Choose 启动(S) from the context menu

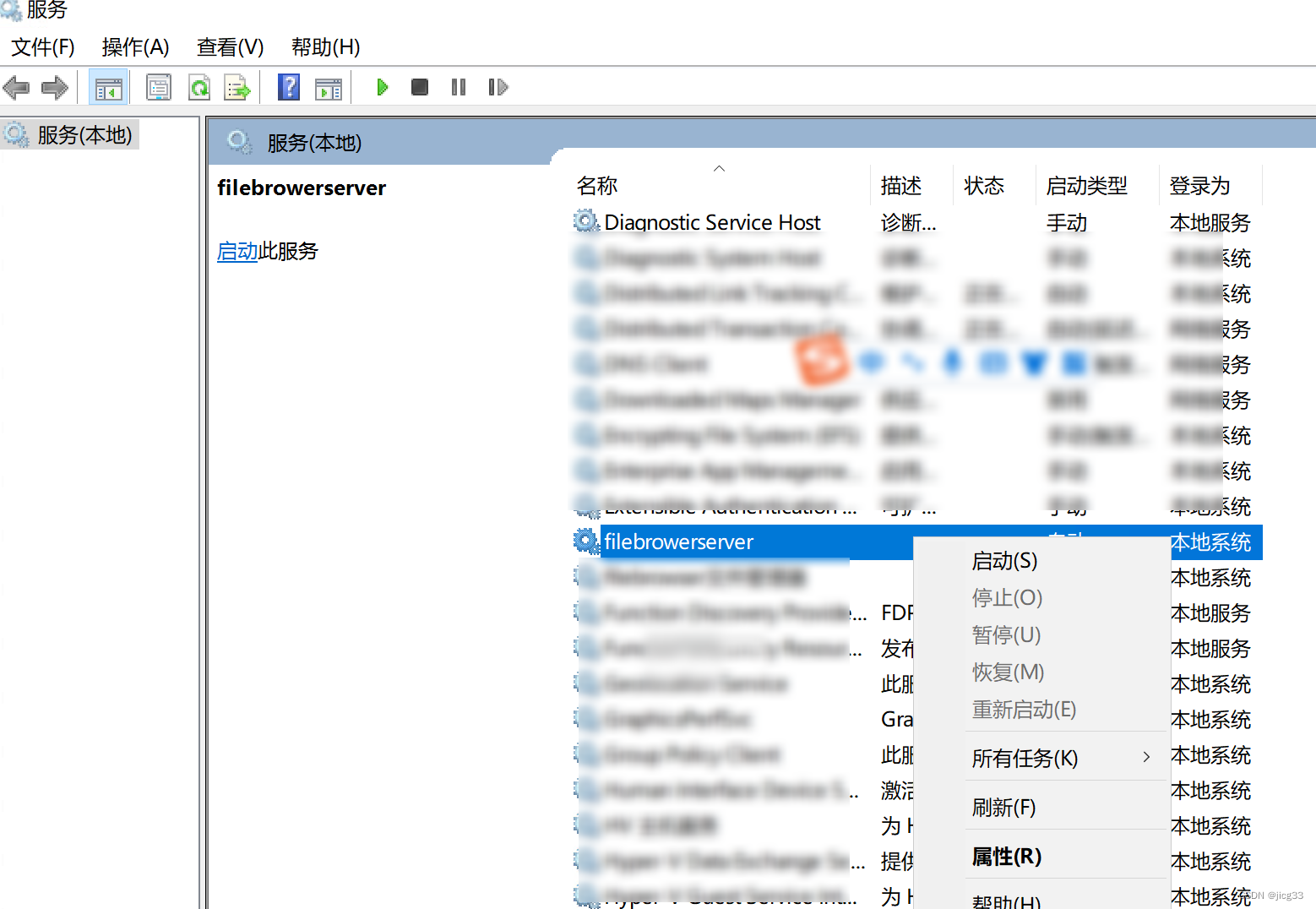(x=1004, y=560)
